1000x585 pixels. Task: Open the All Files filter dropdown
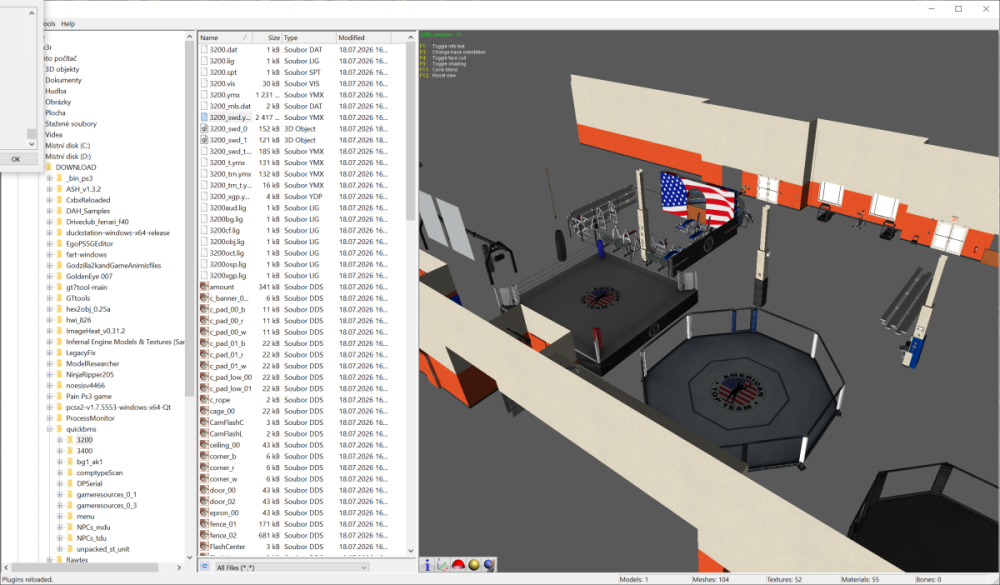[291, 567]
